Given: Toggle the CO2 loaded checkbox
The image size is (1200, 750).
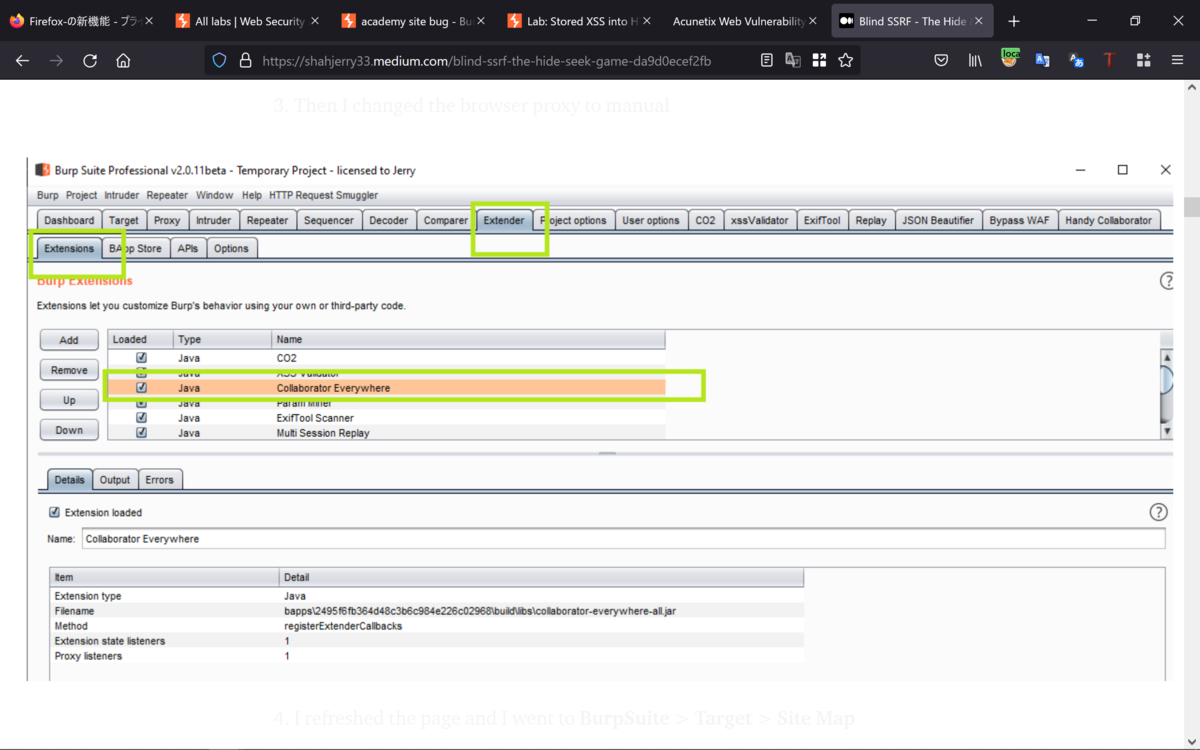Looking at the screenshot, I should [141, 357].
